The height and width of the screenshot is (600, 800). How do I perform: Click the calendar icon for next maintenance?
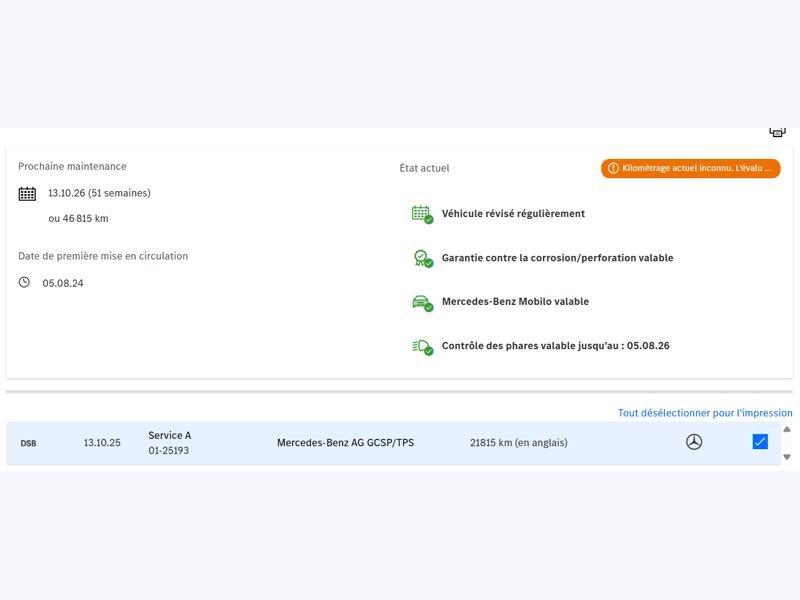[27, 194]
